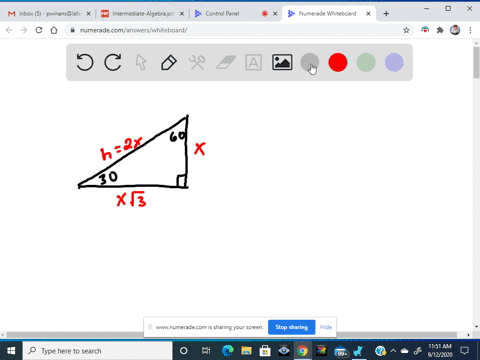
Task: Open Task View on taskbar
Action: tap(206, 351)
